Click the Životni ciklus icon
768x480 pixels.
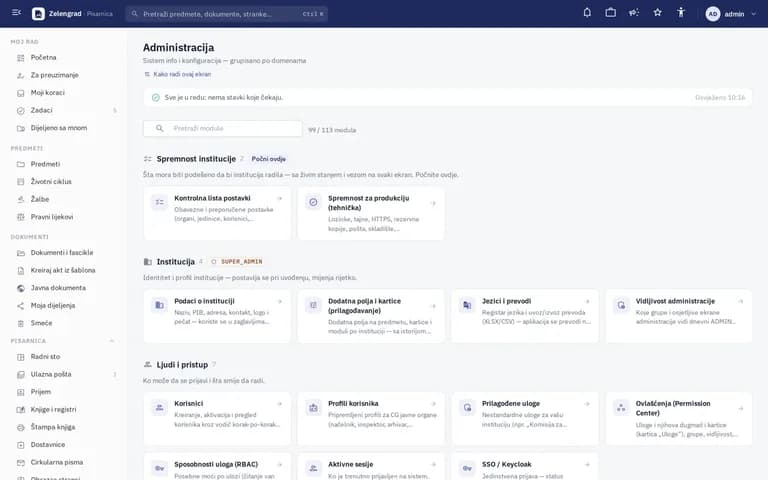(x=21, y=182)
